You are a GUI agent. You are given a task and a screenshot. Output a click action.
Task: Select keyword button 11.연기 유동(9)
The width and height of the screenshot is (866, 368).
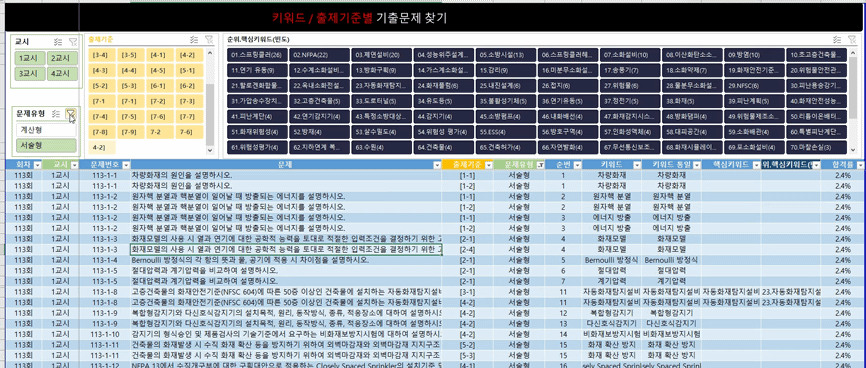[x=257, y=70]
